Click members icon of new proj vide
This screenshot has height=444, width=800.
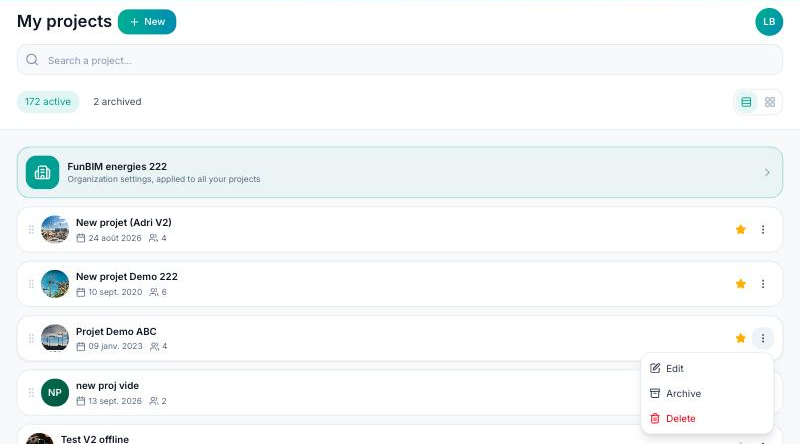tap(154, 401)
